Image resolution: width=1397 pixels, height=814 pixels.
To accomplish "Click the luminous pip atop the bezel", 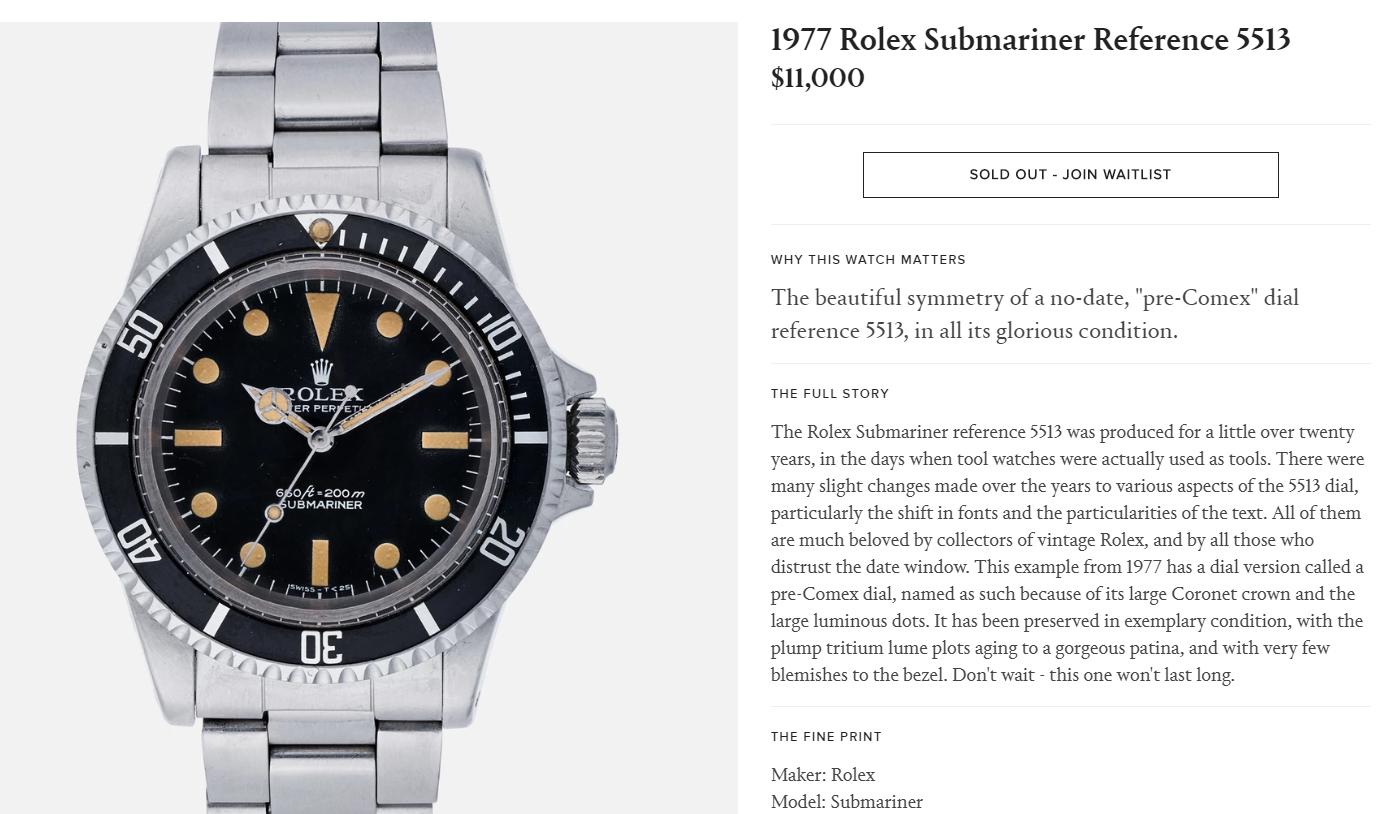I will (321, 231).
